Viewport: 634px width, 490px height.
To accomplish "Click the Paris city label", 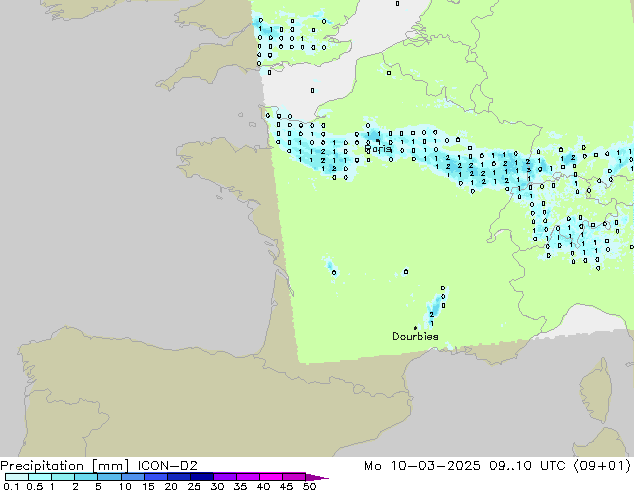I will (378, 149).
